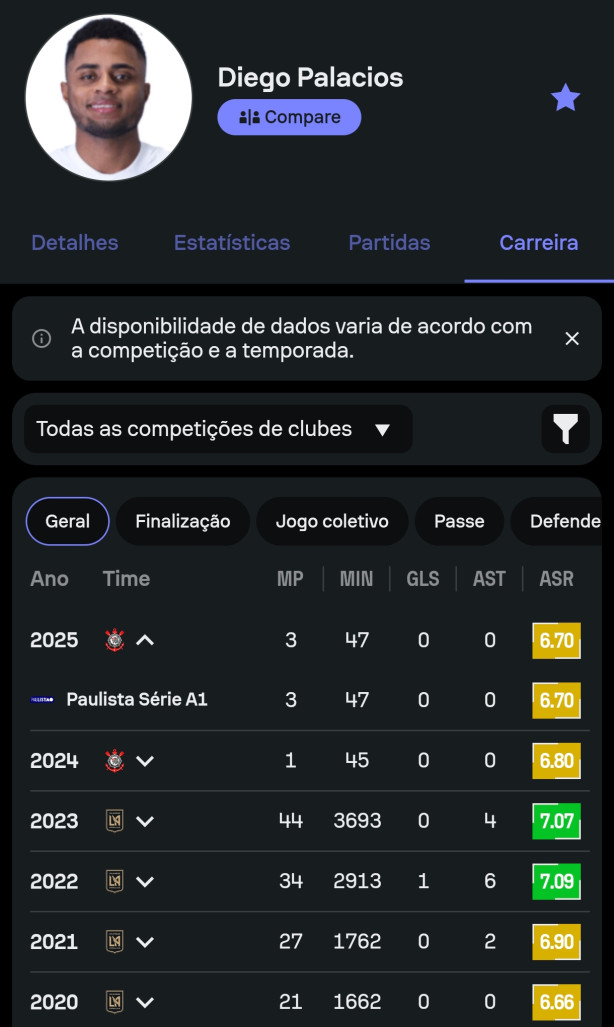614x1027 pixels.
Task: Open the filter icon next to competitions dropdown
Action: 566,429
